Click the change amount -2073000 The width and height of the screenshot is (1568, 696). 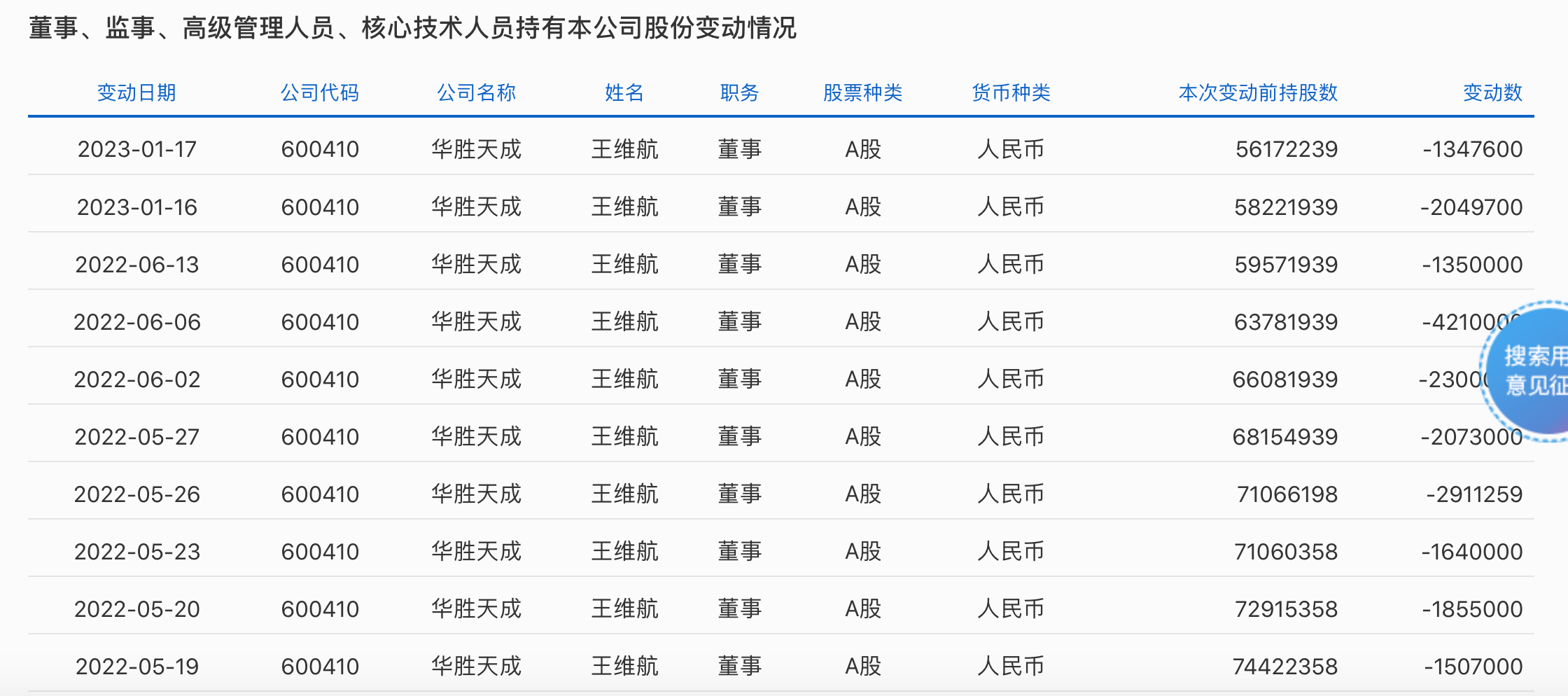pos(1471,437)
